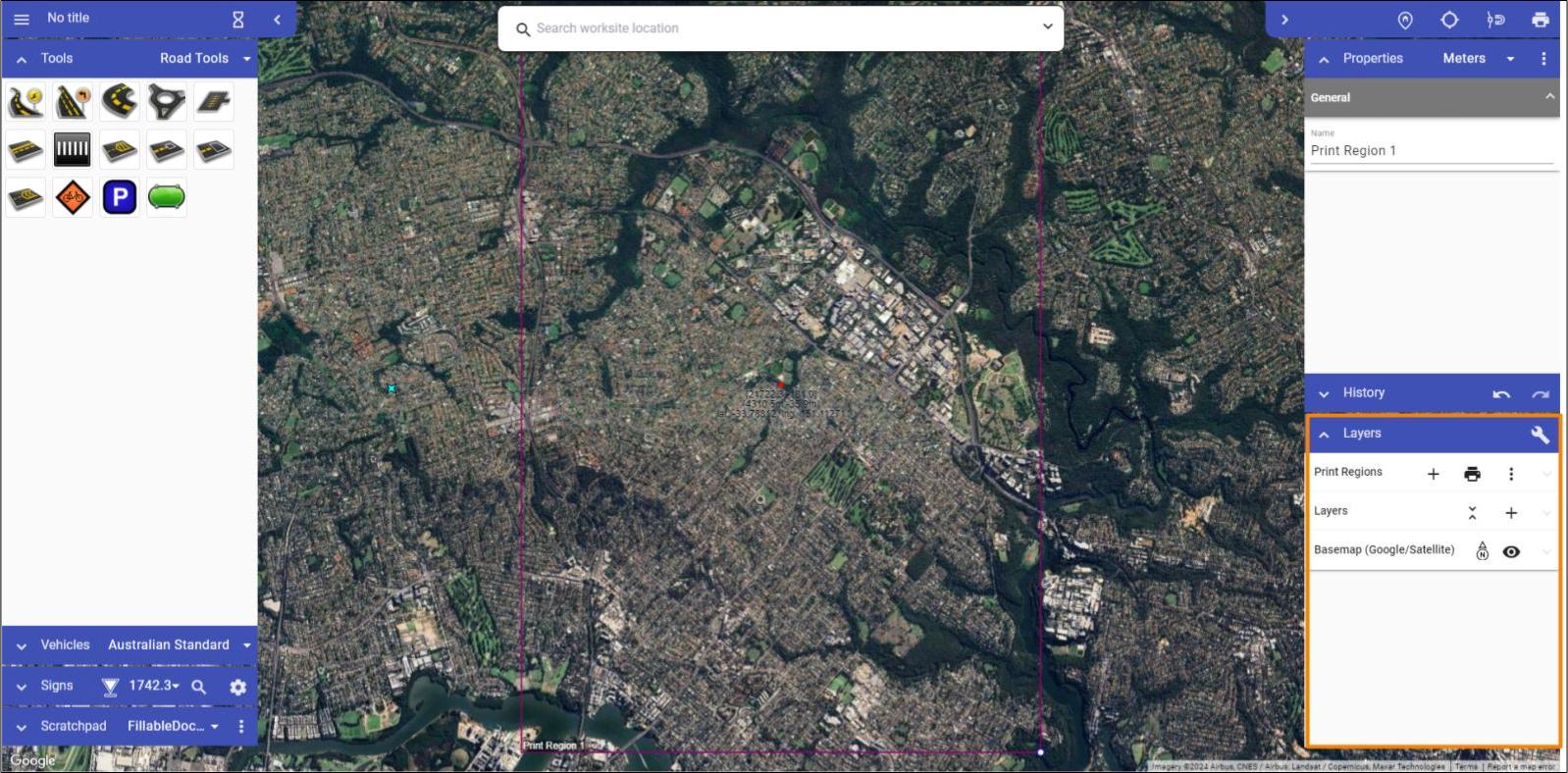Open Scratchpad three-dot menu
This screenshot has width=1568, height=773.
(x=241, y=727)
